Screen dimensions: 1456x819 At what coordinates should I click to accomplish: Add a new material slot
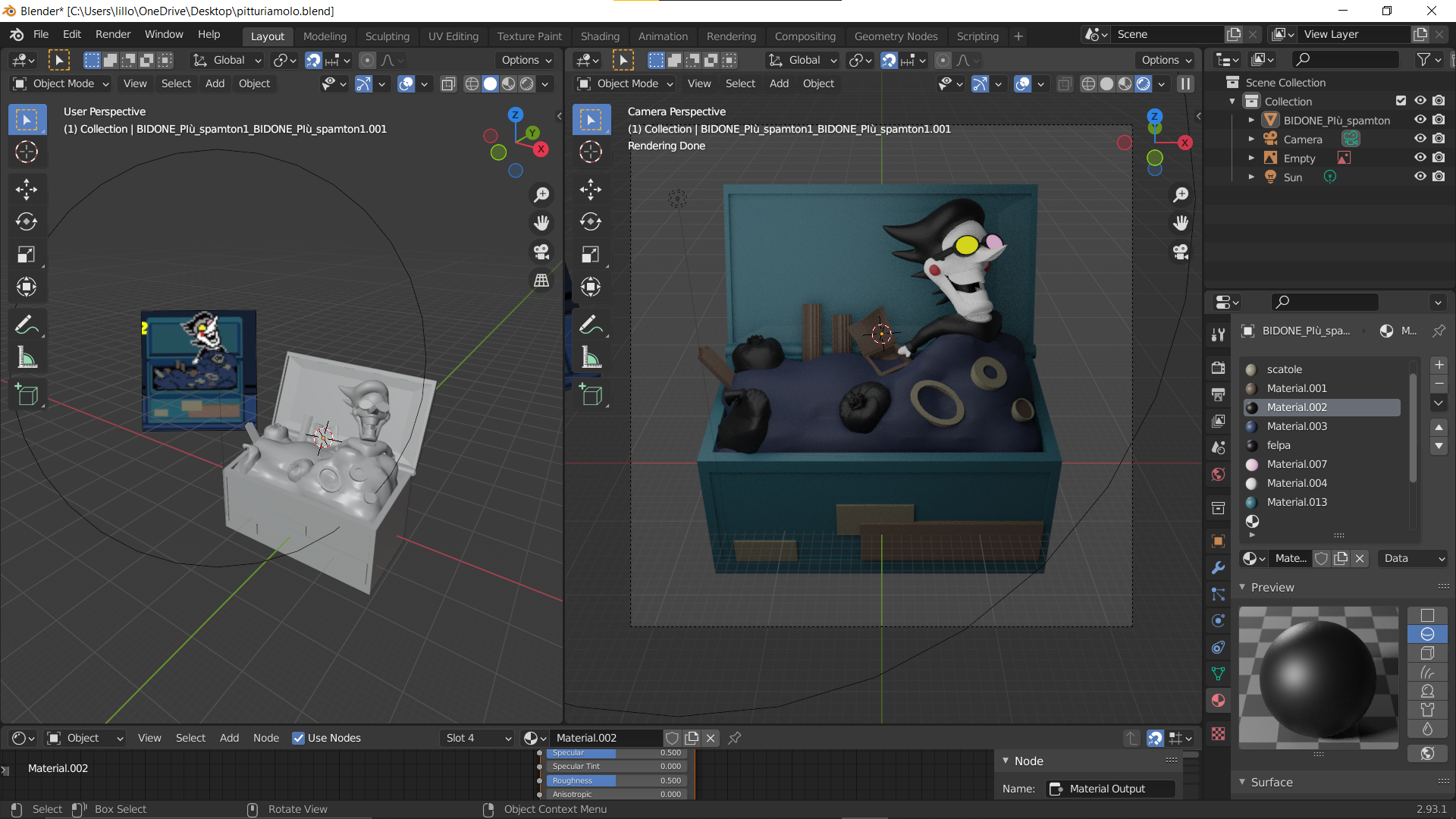coord(1438,365)
